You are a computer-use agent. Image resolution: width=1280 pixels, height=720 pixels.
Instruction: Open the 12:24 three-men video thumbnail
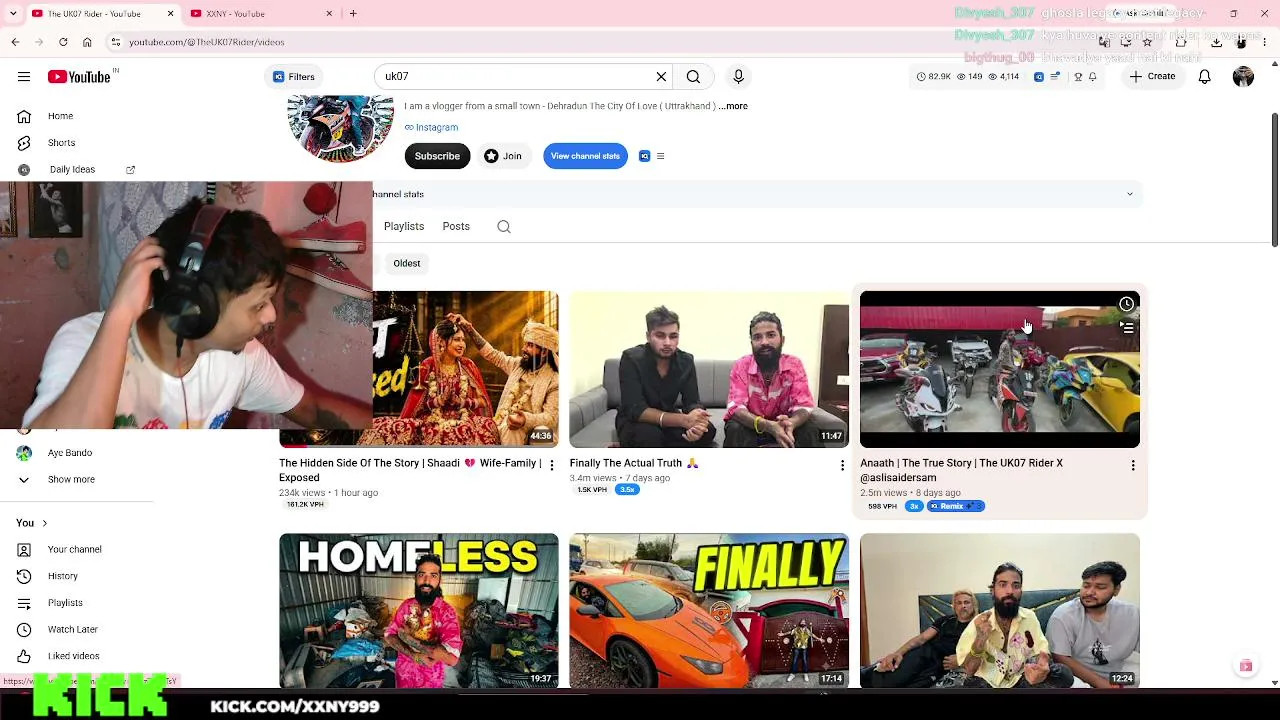pos(1000,610)
